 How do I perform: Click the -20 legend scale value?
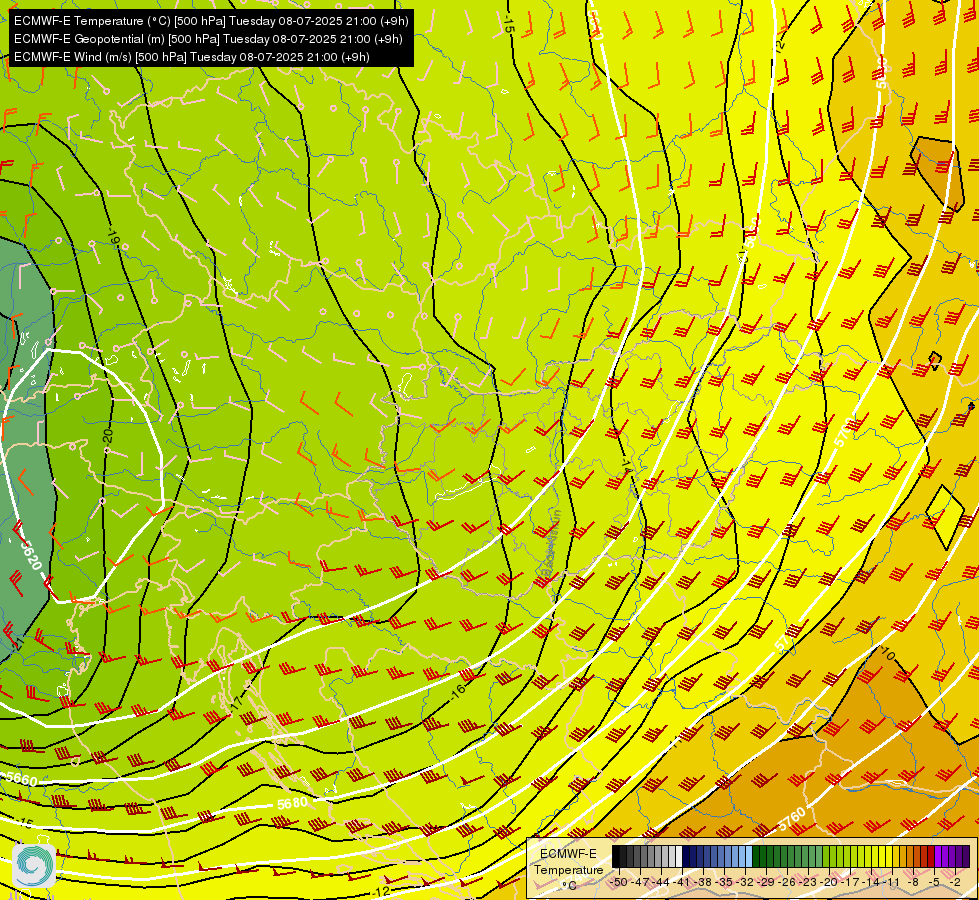(x=829, y=882)
